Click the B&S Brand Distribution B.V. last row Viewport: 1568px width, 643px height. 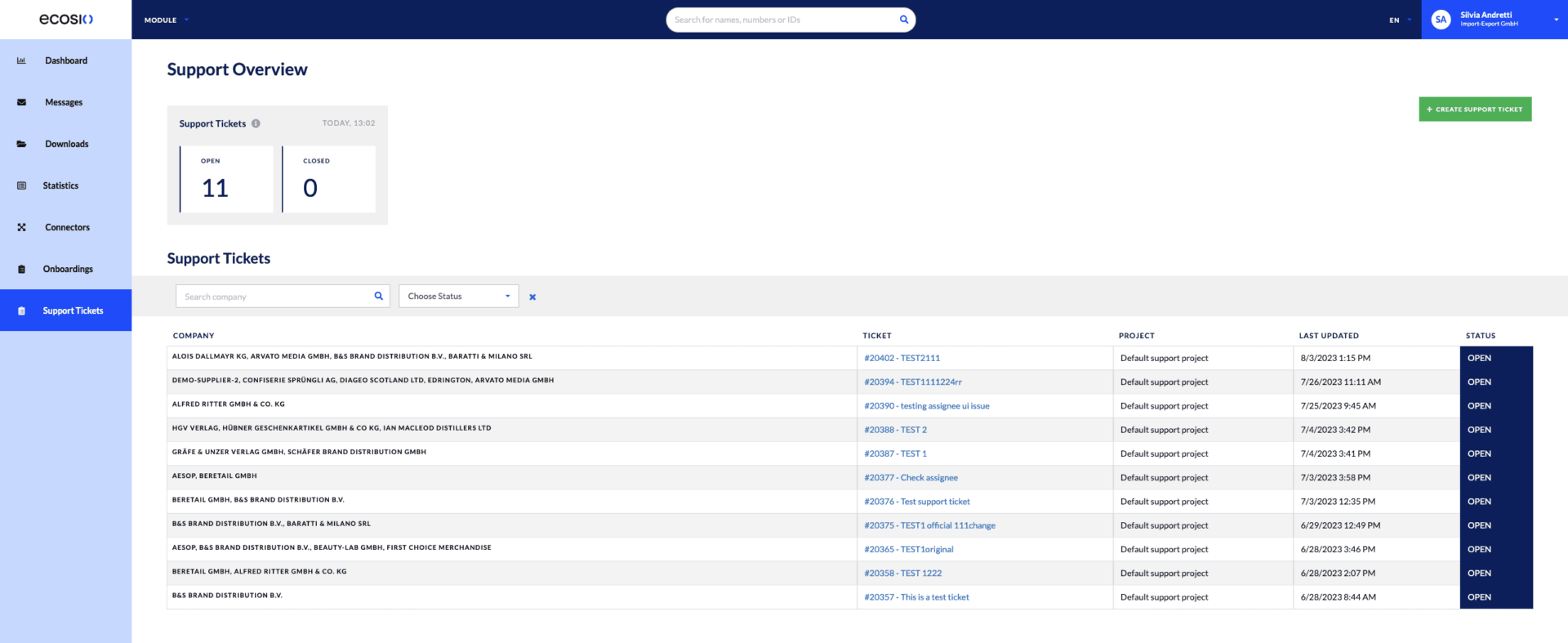[x=512, y=597]
